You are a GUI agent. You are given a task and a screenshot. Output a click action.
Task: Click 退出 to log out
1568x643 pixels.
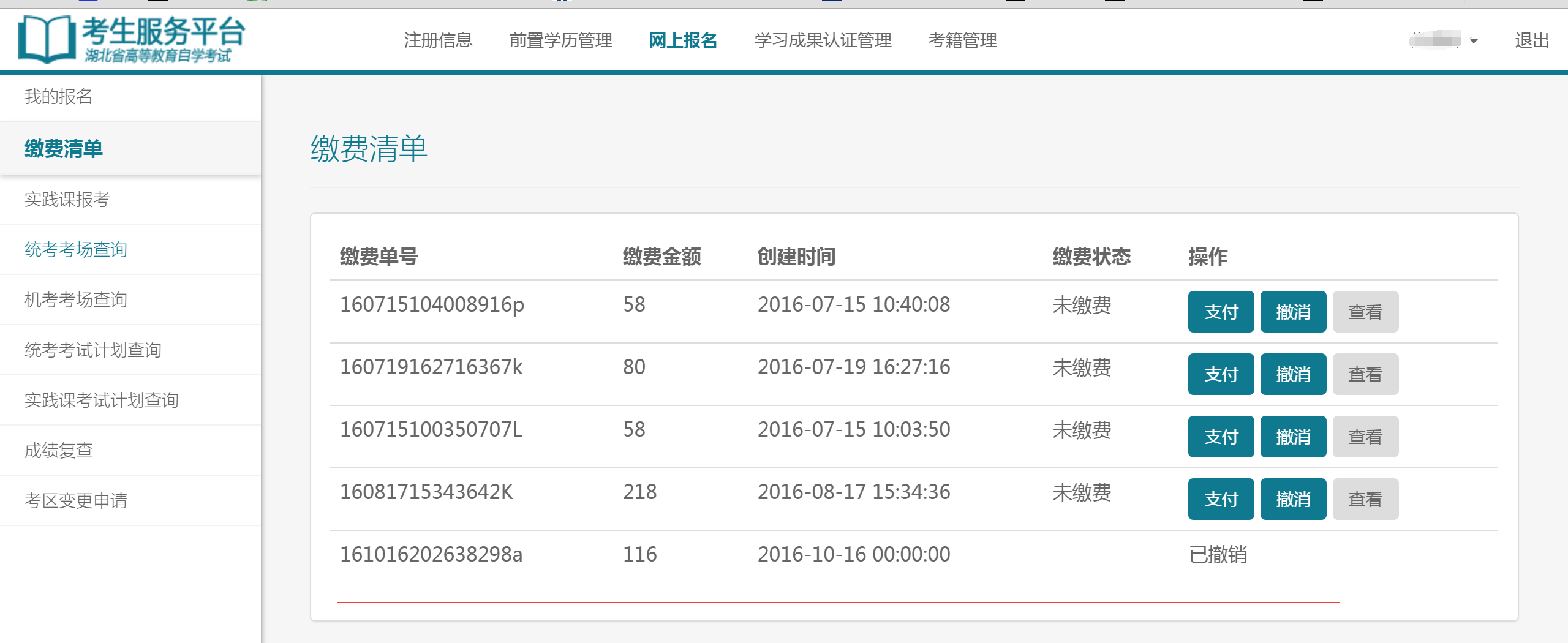(x=1531, y=40)
